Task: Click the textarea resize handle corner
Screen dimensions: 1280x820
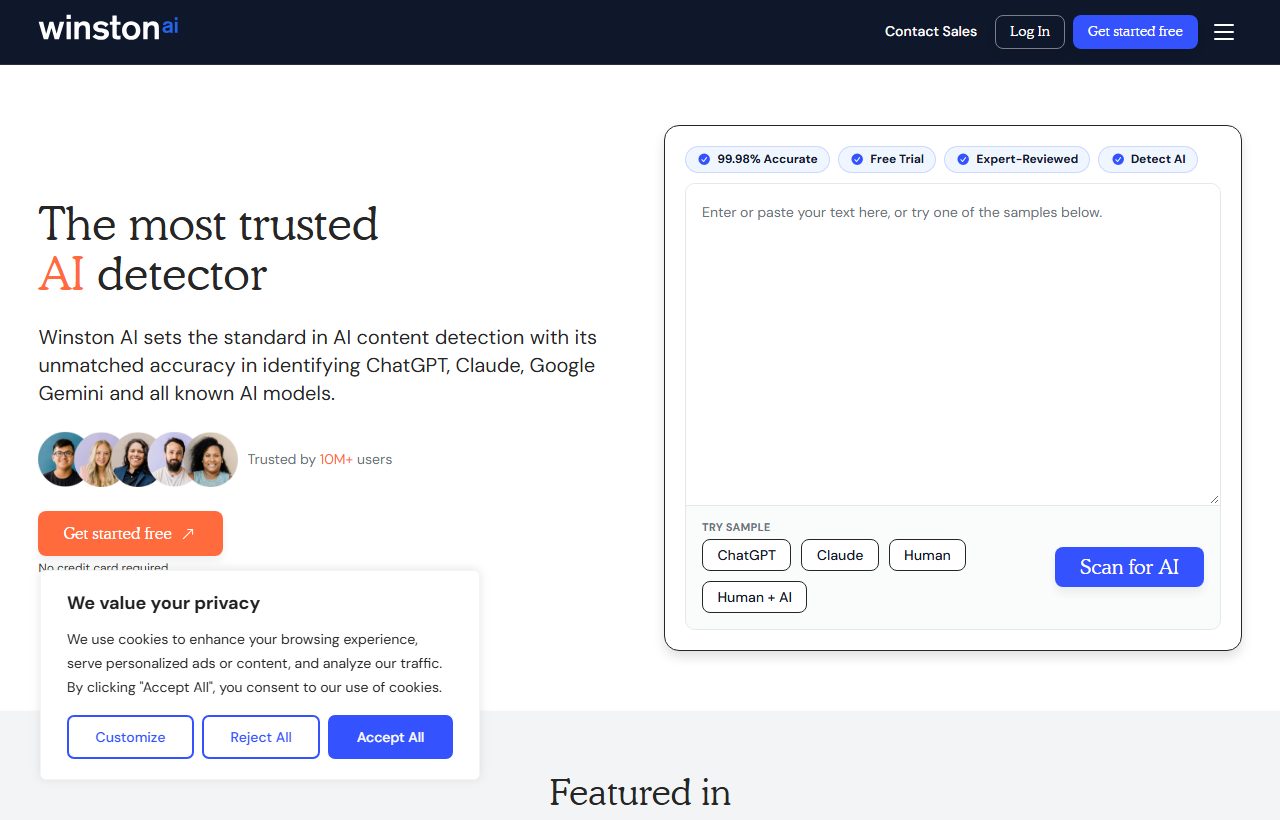Action: point(1214,499)
